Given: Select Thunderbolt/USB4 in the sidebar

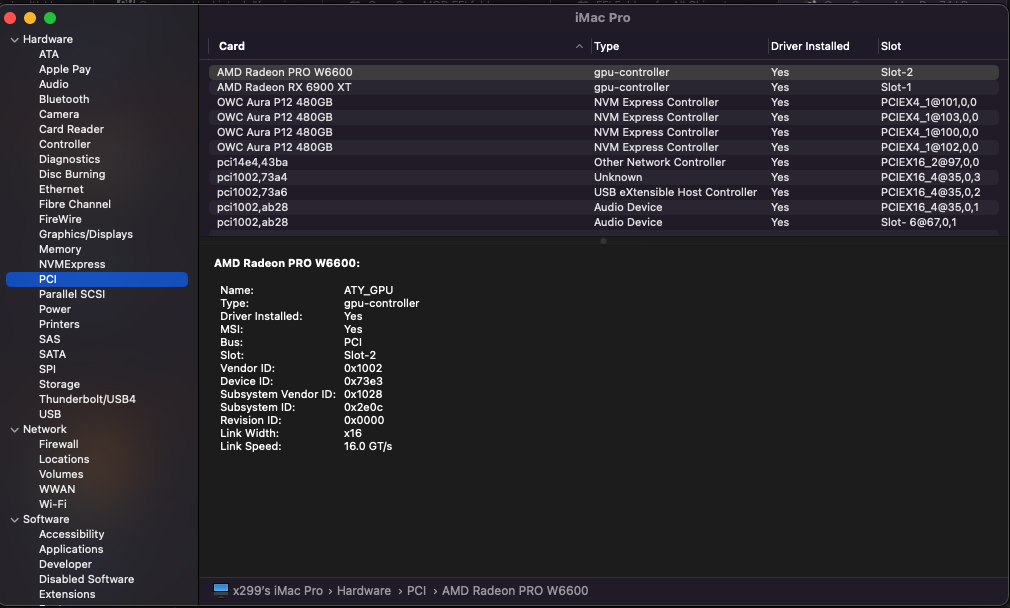Looking at the screenshot, I should coord(87,399).
